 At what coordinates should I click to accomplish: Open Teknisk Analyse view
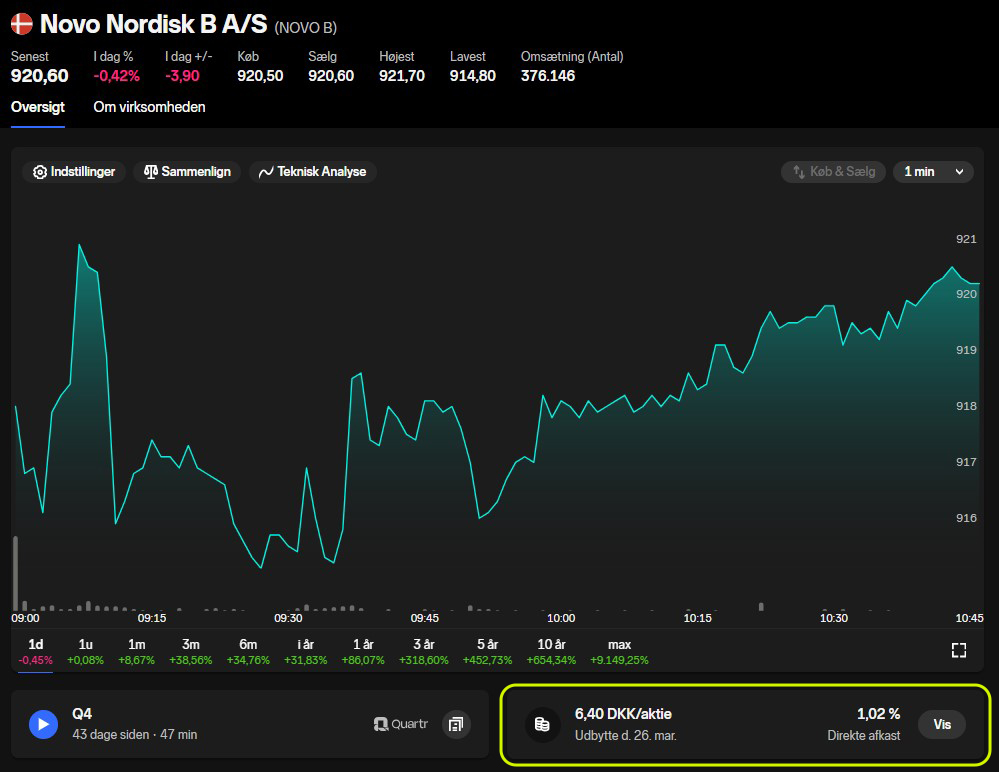pos(313,172)
